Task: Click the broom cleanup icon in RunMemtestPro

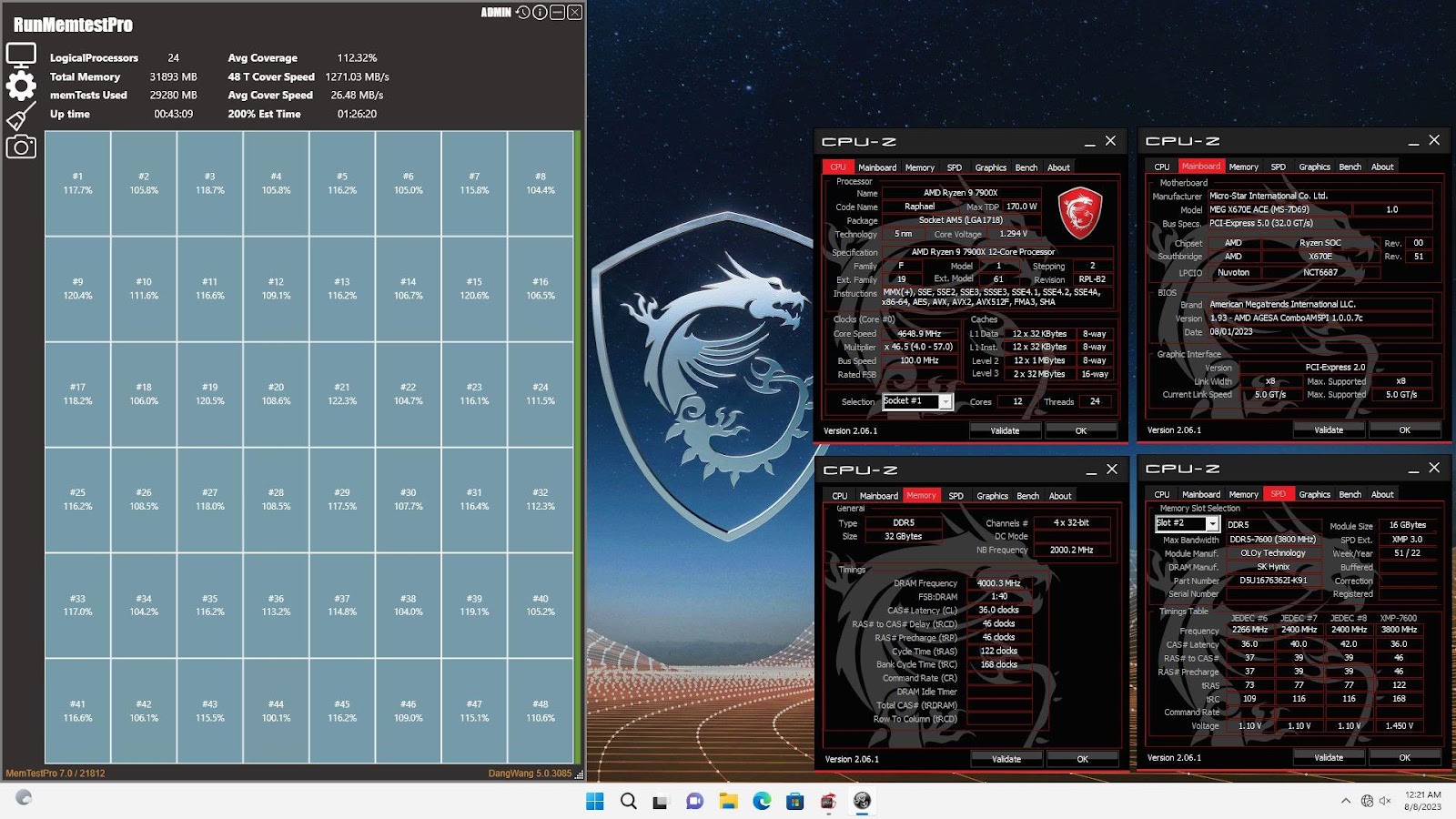Action: coord(21,116)
